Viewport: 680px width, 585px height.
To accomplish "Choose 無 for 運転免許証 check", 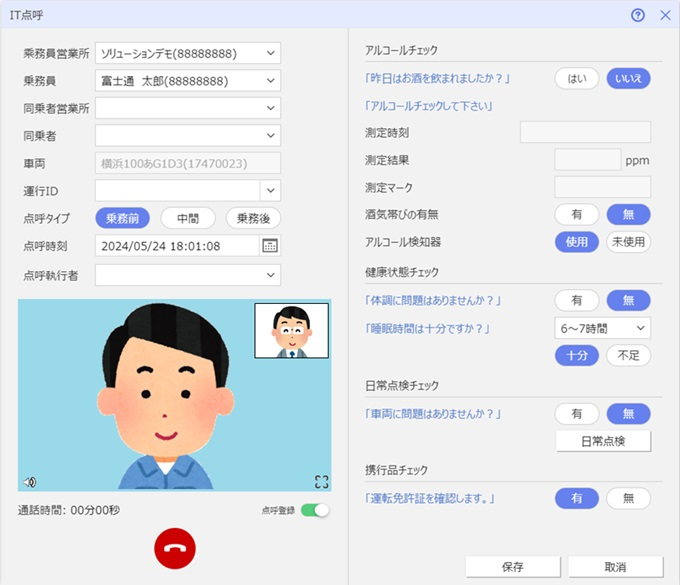I will [628, 498].
